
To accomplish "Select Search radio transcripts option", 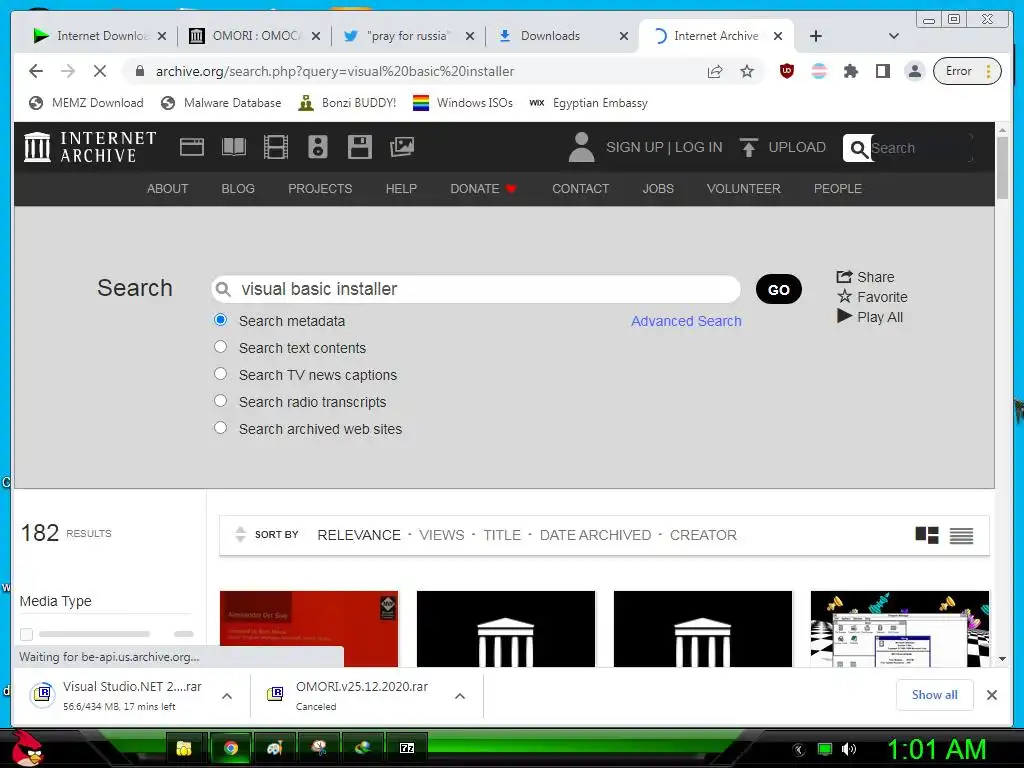I will click(x=221, y=400).
